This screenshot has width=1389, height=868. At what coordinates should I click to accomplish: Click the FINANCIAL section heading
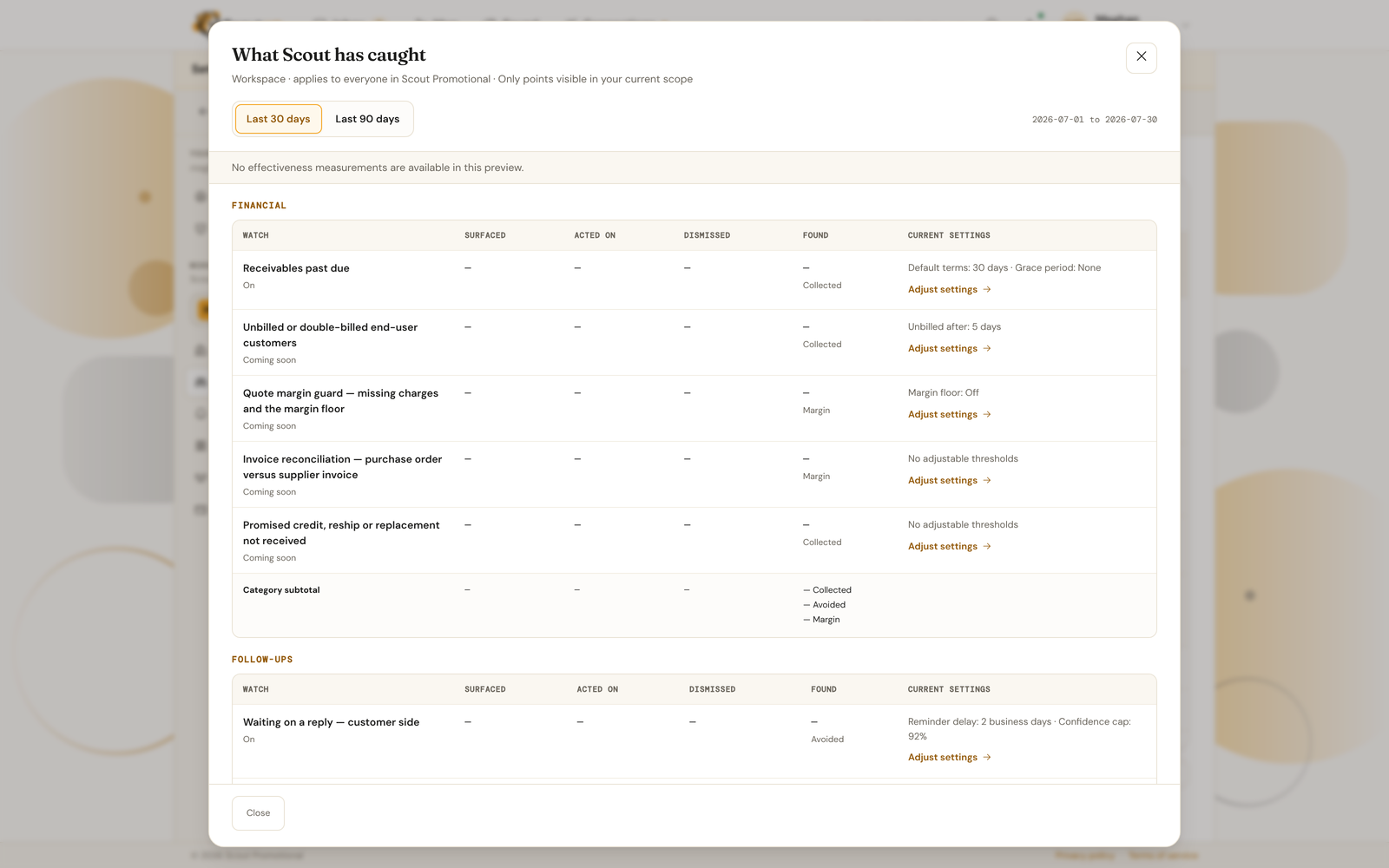259,206
